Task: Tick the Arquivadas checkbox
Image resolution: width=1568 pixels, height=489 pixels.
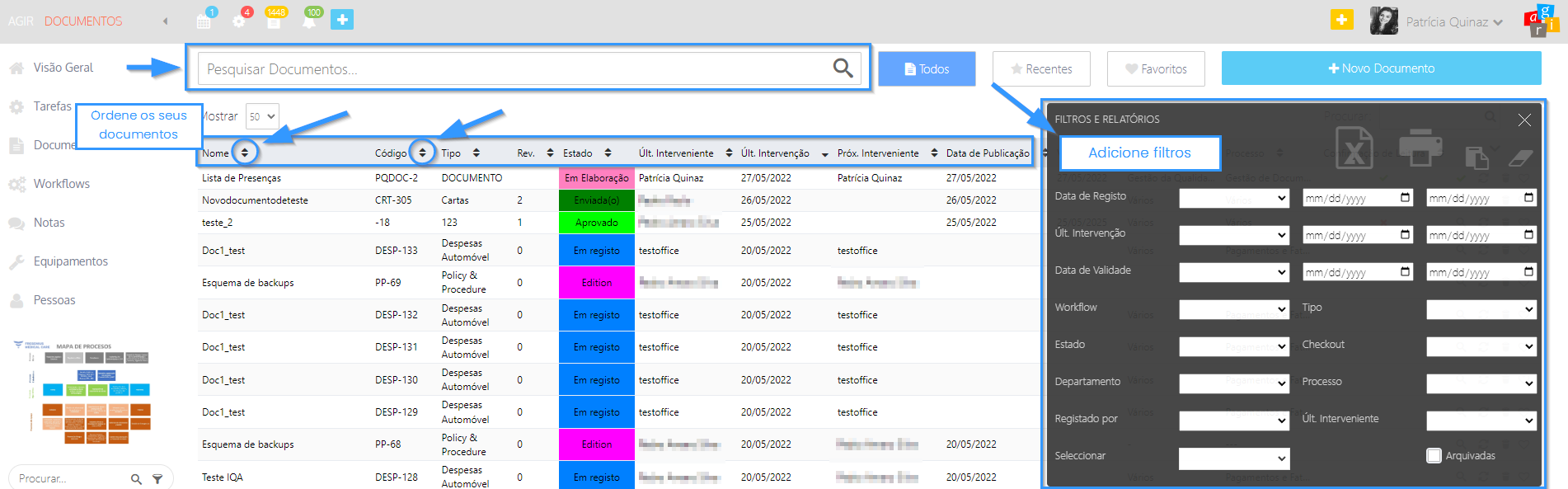Action: tap(1434, 455)
